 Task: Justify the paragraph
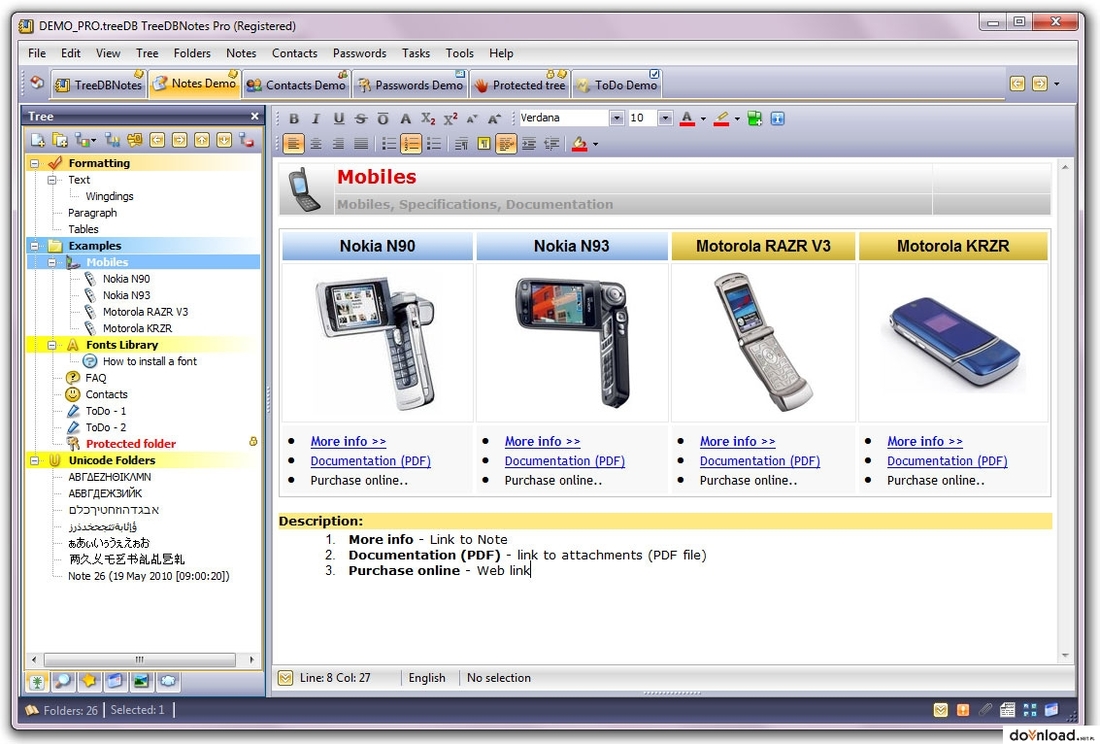pyautogui.click(x=361, y=144)
